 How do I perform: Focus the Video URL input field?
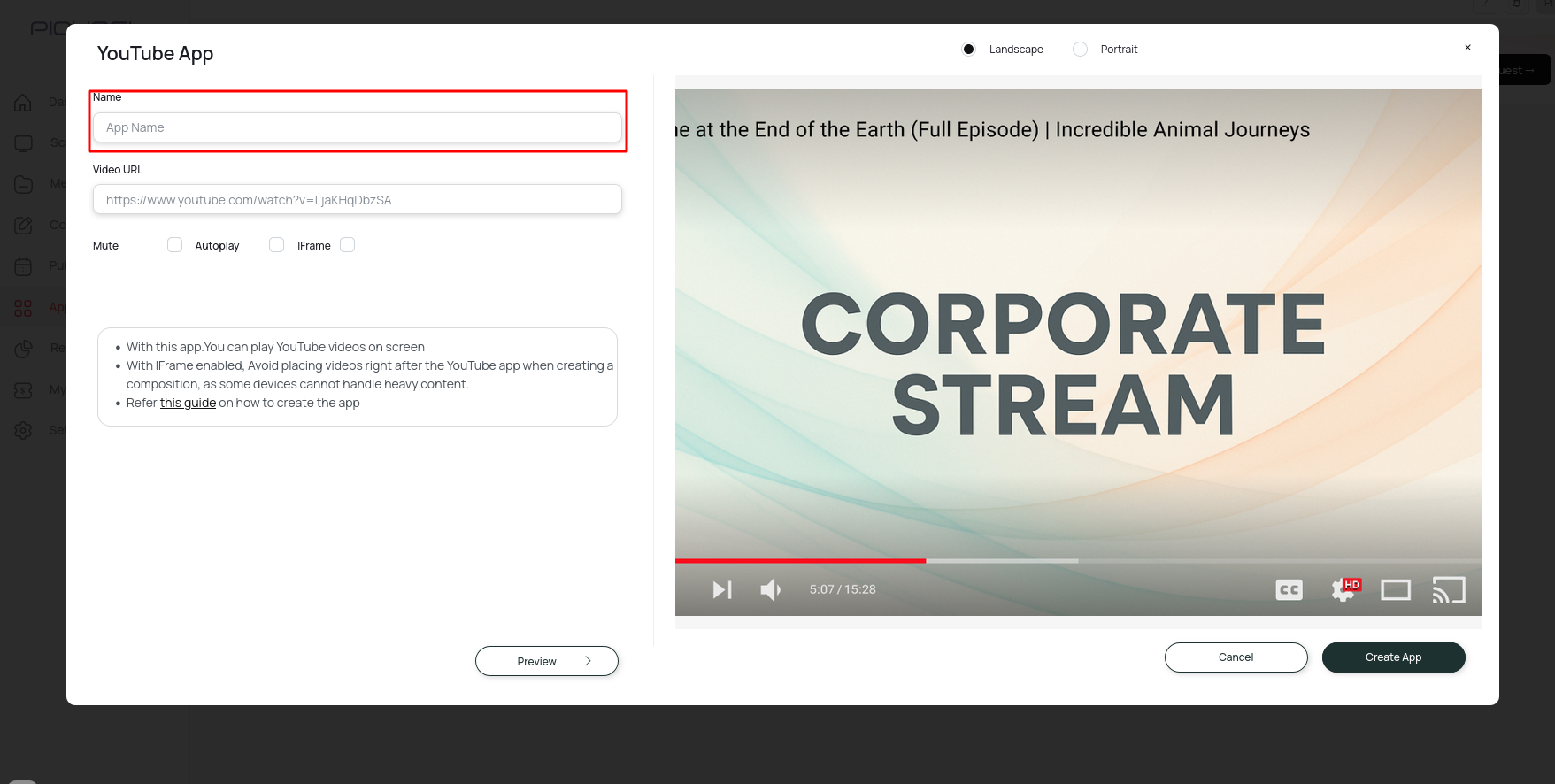click(x=357, y=200)
